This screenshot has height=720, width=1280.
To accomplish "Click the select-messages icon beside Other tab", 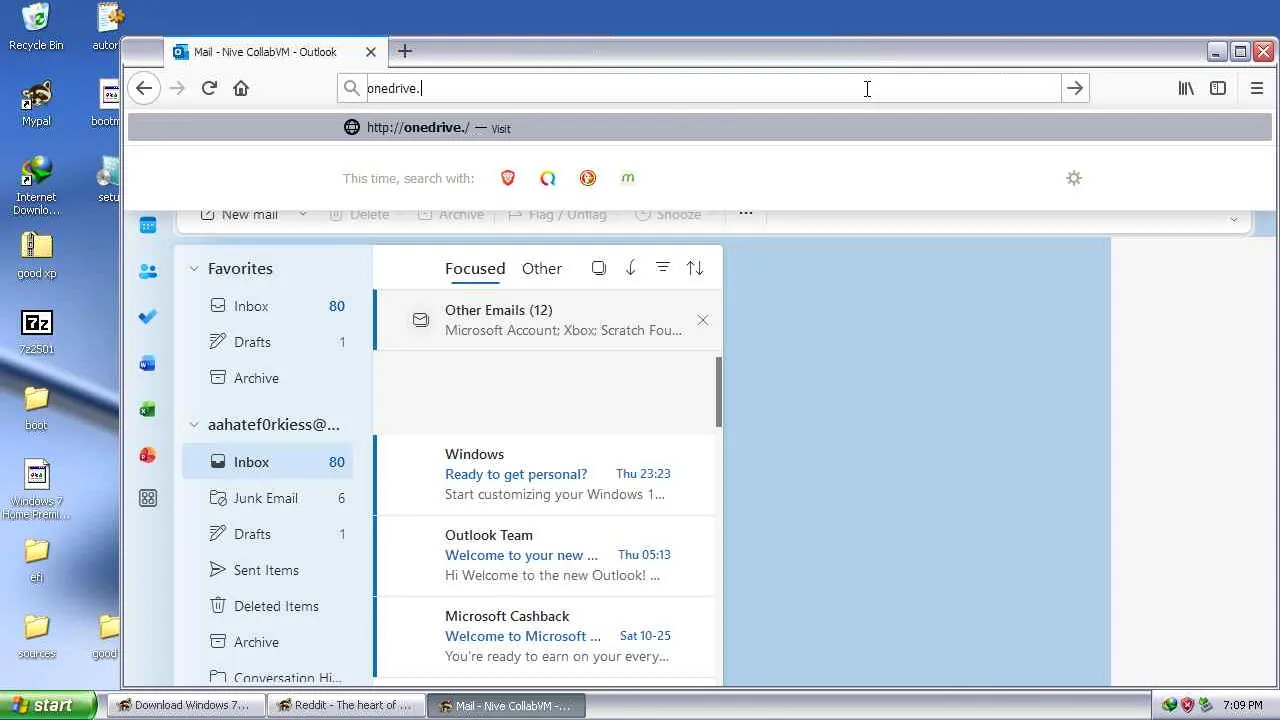I will [598, 268].
